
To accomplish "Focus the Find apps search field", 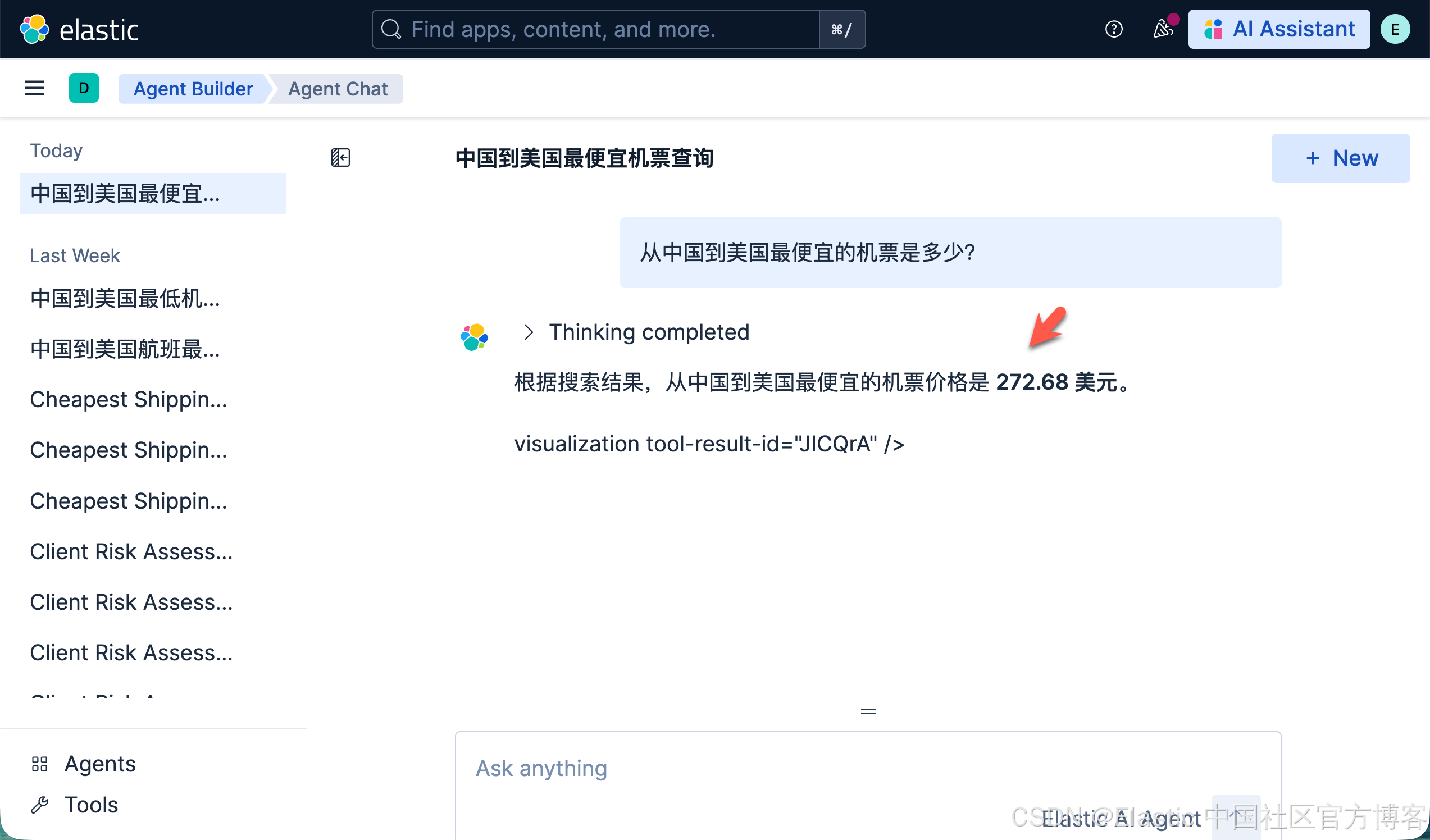I will (x=596, y=29).
